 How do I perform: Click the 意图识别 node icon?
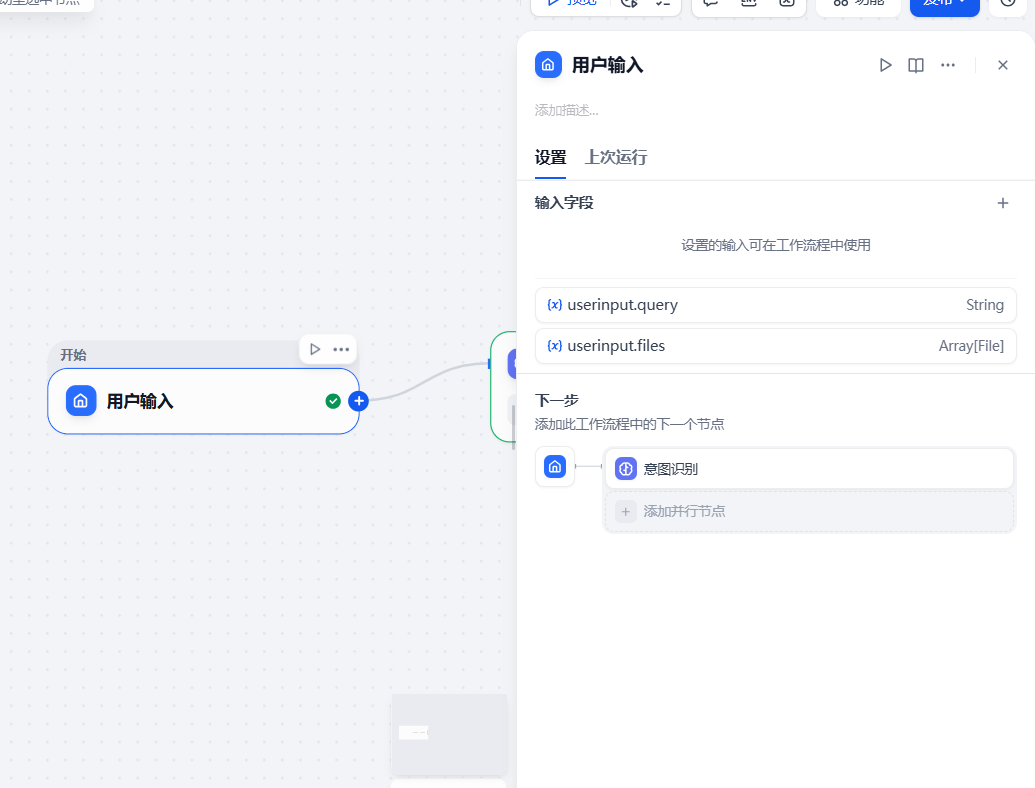(x=626, y=469)
